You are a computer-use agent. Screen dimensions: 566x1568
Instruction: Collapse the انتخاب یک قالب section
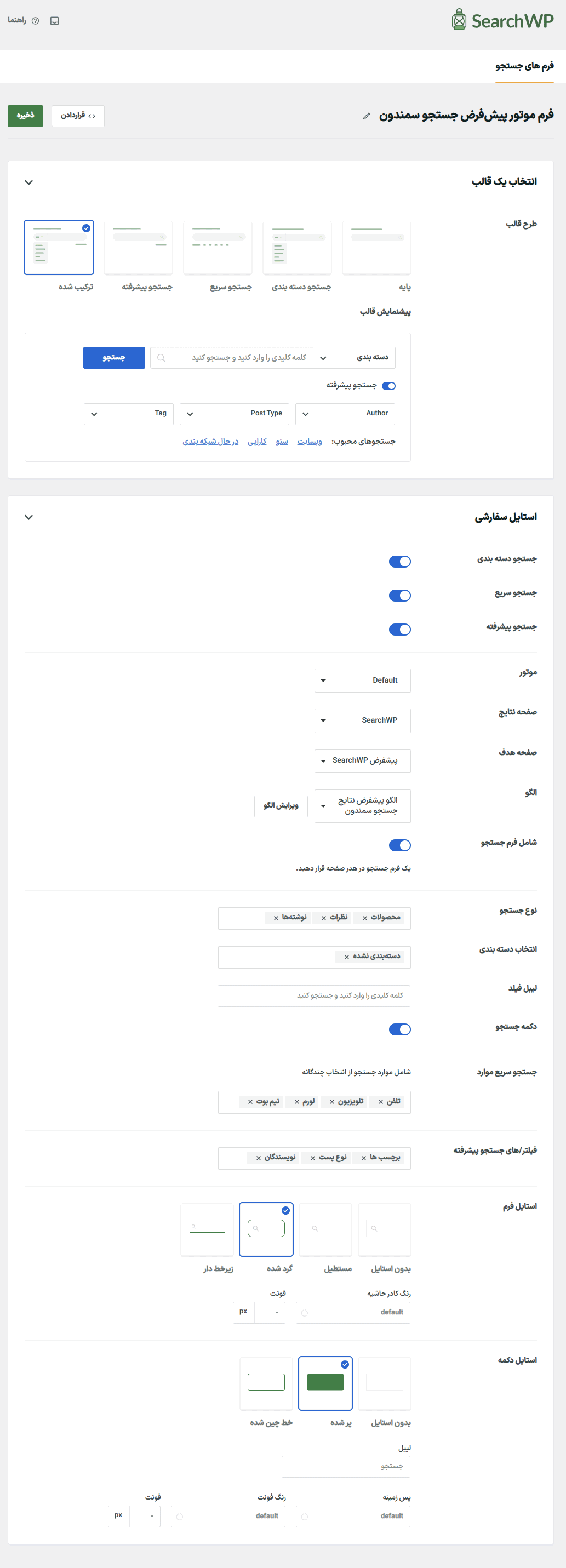[x=28, y=182]
